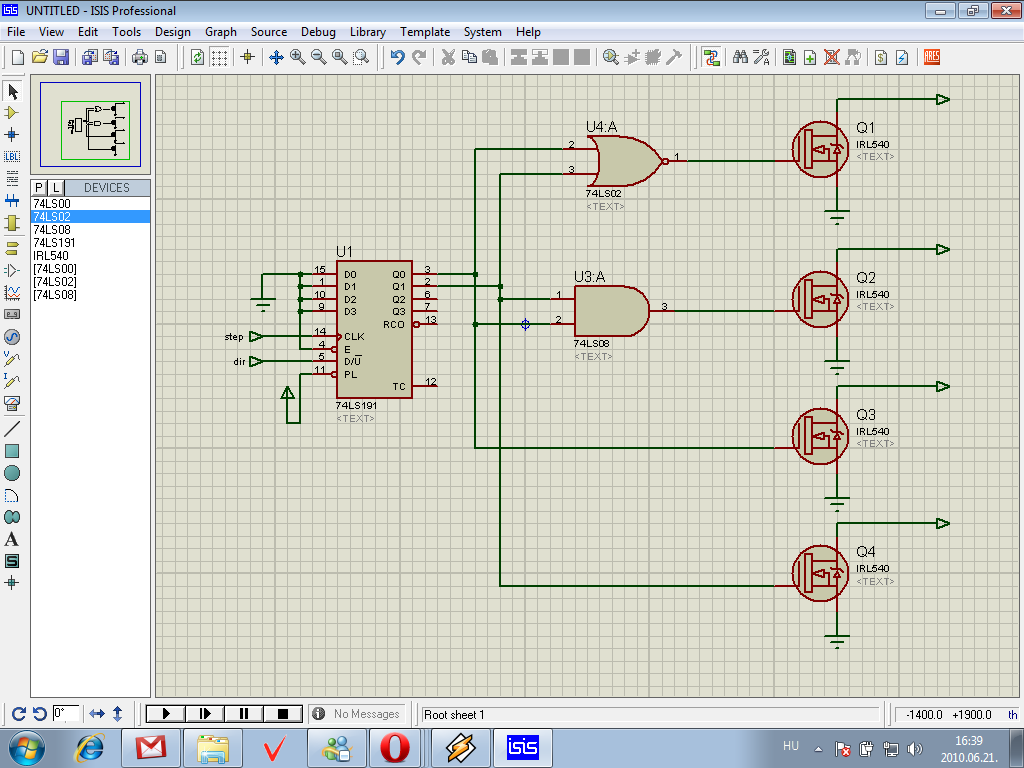Image resolution: width=1024 pixels, height=768 pixels.
Task: Select 74LS00 in the devices list
Action: [x=91, y=204]
